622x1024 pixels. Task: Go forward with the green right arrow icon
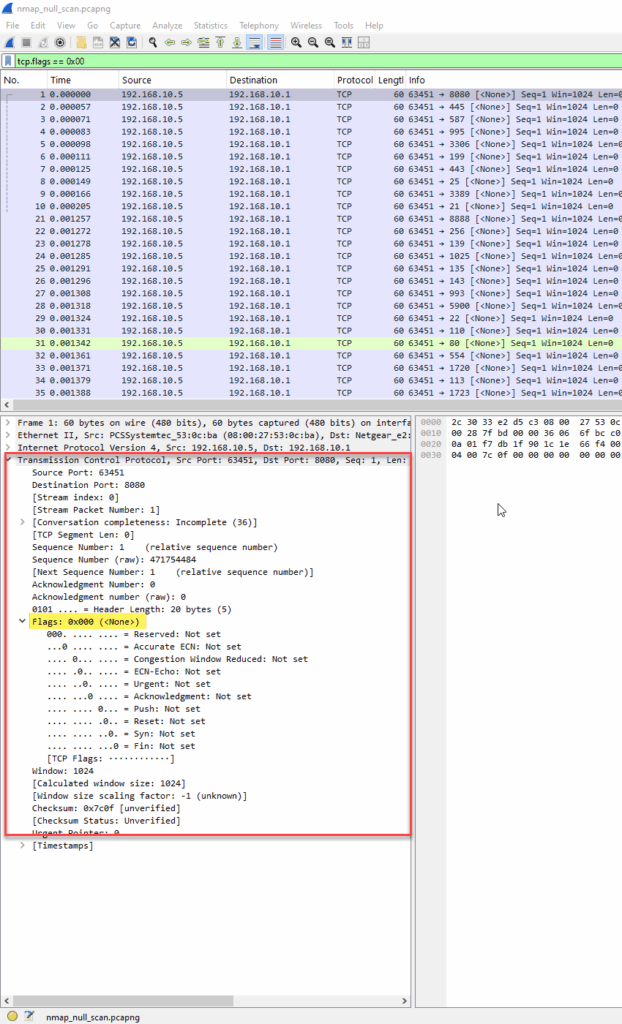[x=187, y=42]
